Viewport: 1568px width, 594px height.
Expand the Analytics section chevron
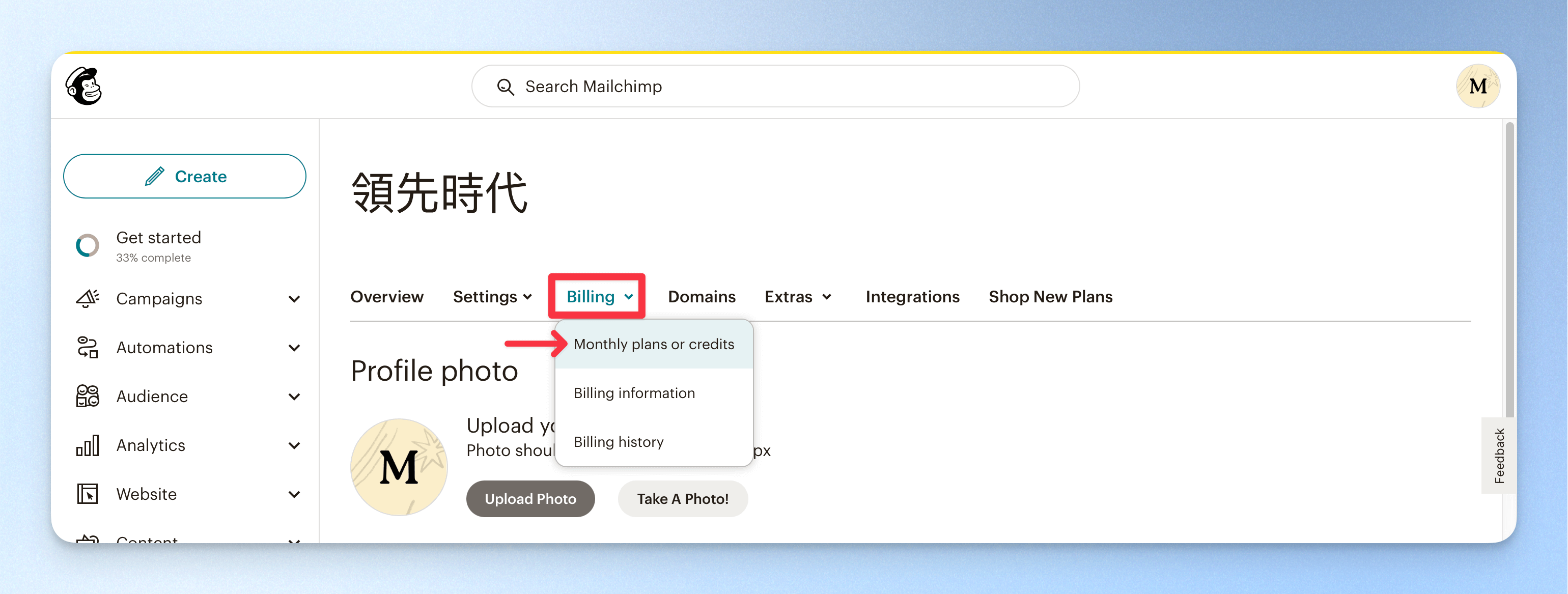(294, 445)
